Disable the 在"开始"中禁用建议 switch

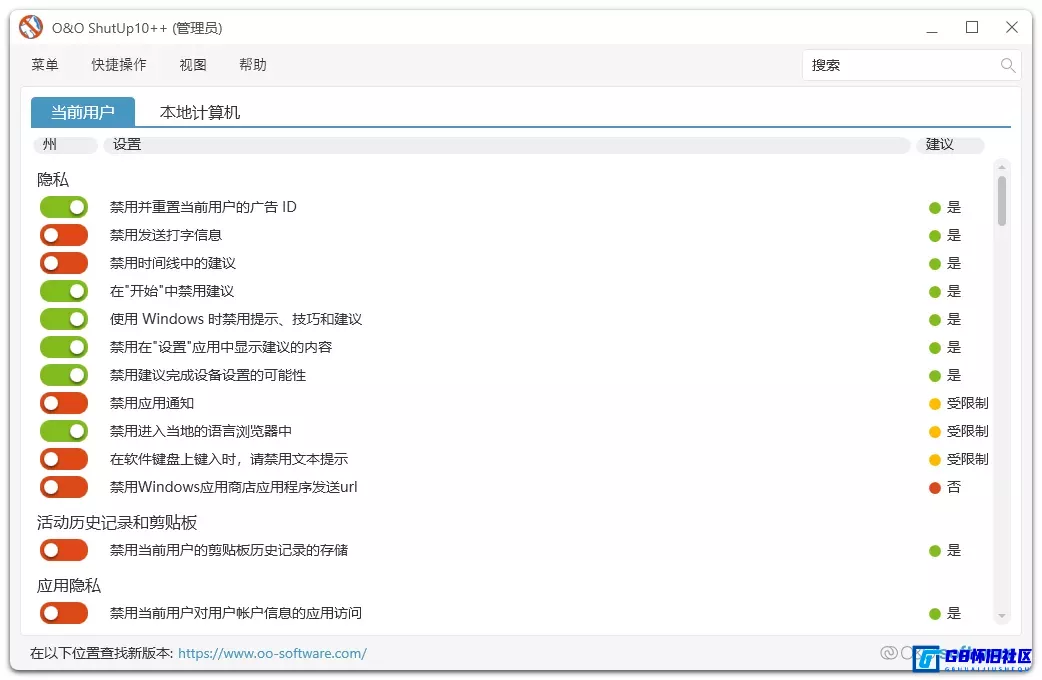pyautogui.click(x=64, y=291)
